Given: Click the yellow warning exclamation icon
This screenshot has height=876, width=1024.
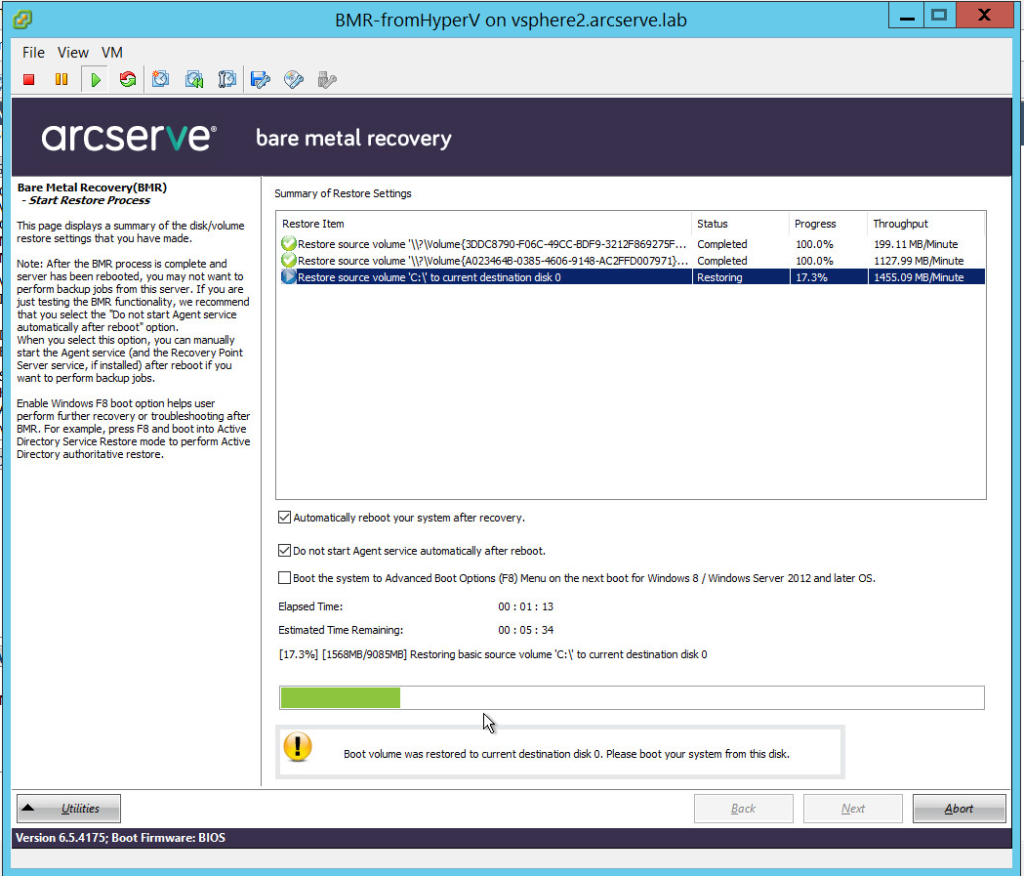Looking at the screenshot, I should (298, 747).
